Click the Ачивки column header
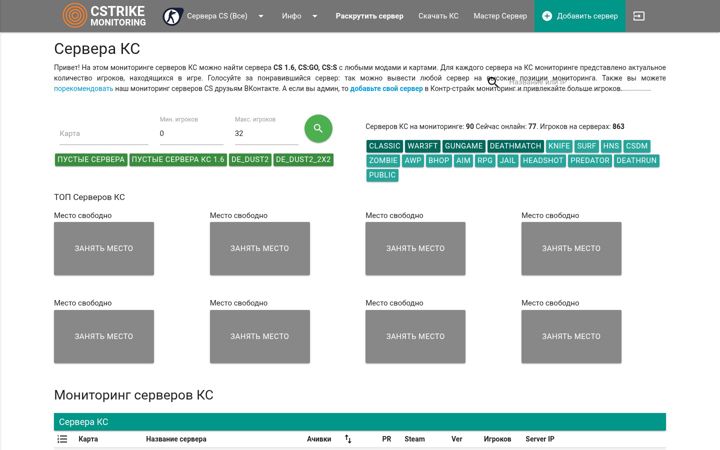The height and width of the screenshot is (450, 720). [319, 439]
